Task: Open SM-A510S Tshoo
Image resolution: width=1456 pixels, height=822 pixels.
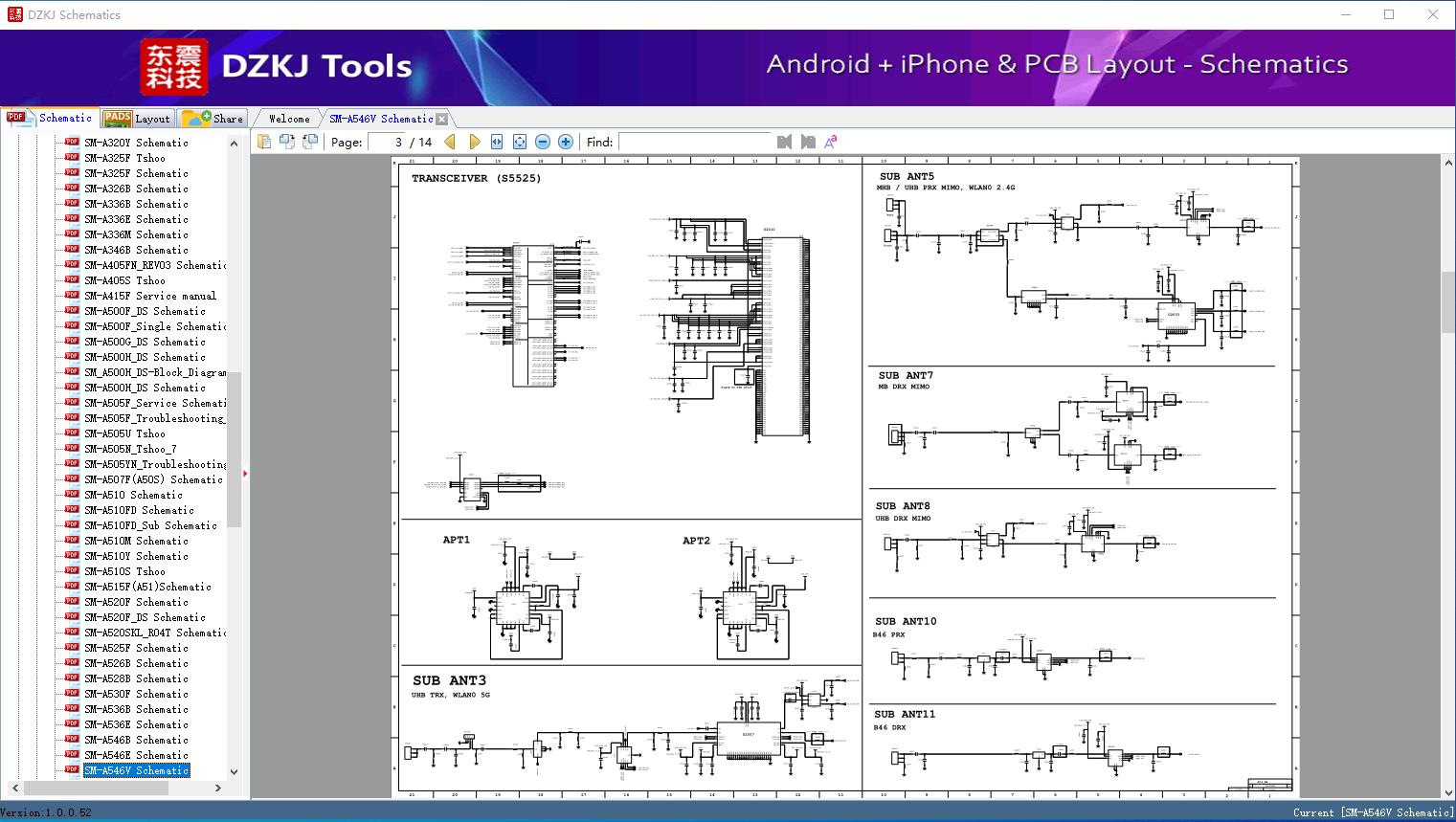Action: point(124,571)
